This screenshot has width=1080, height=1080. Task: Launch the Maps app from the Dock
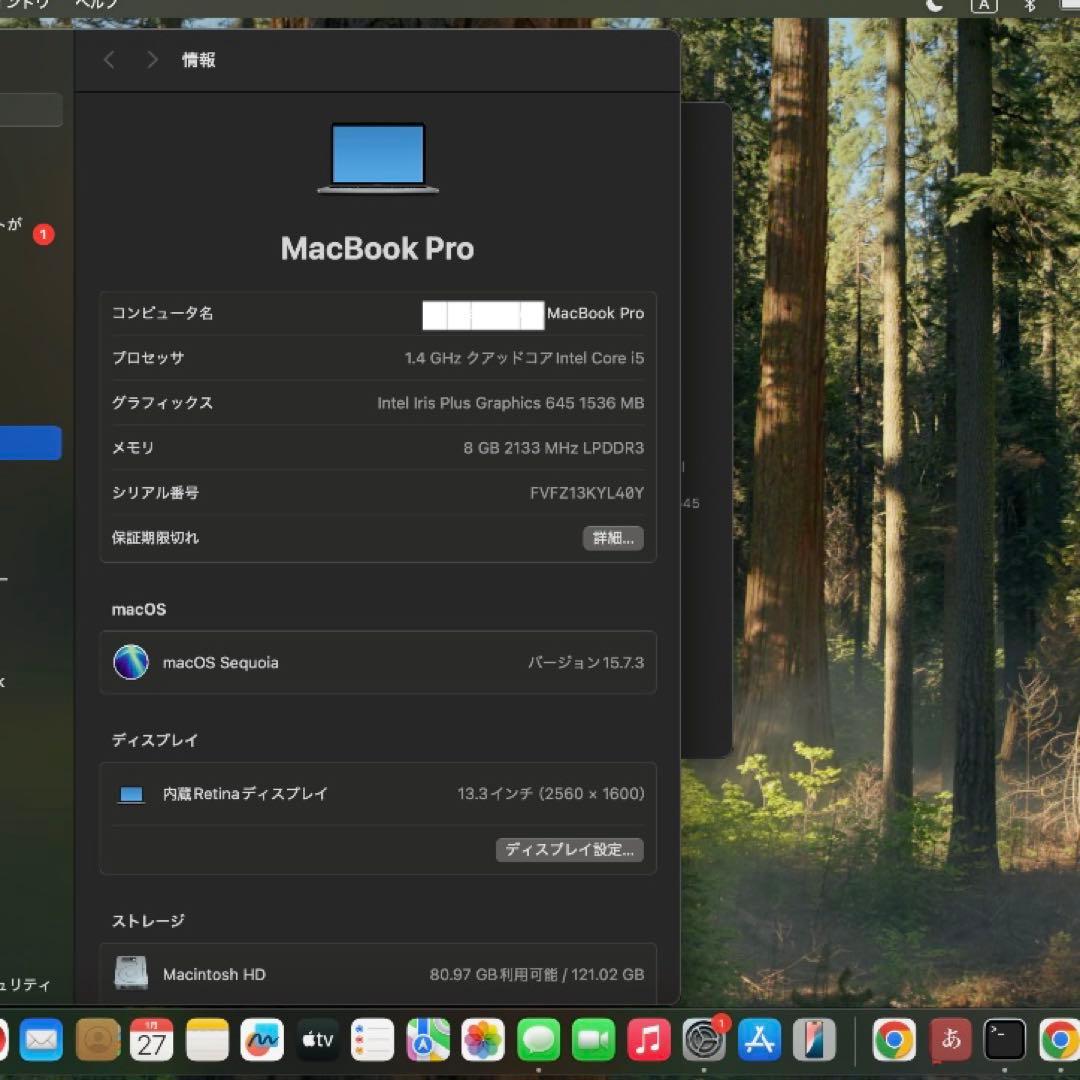(428, 1040)
